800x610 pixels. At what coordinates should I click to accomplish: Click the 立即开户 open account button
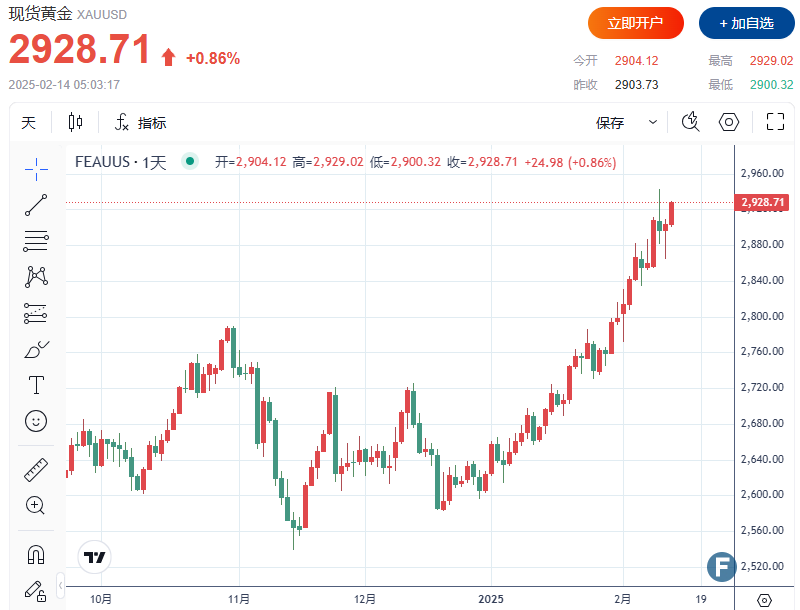[x=635, y=23]
